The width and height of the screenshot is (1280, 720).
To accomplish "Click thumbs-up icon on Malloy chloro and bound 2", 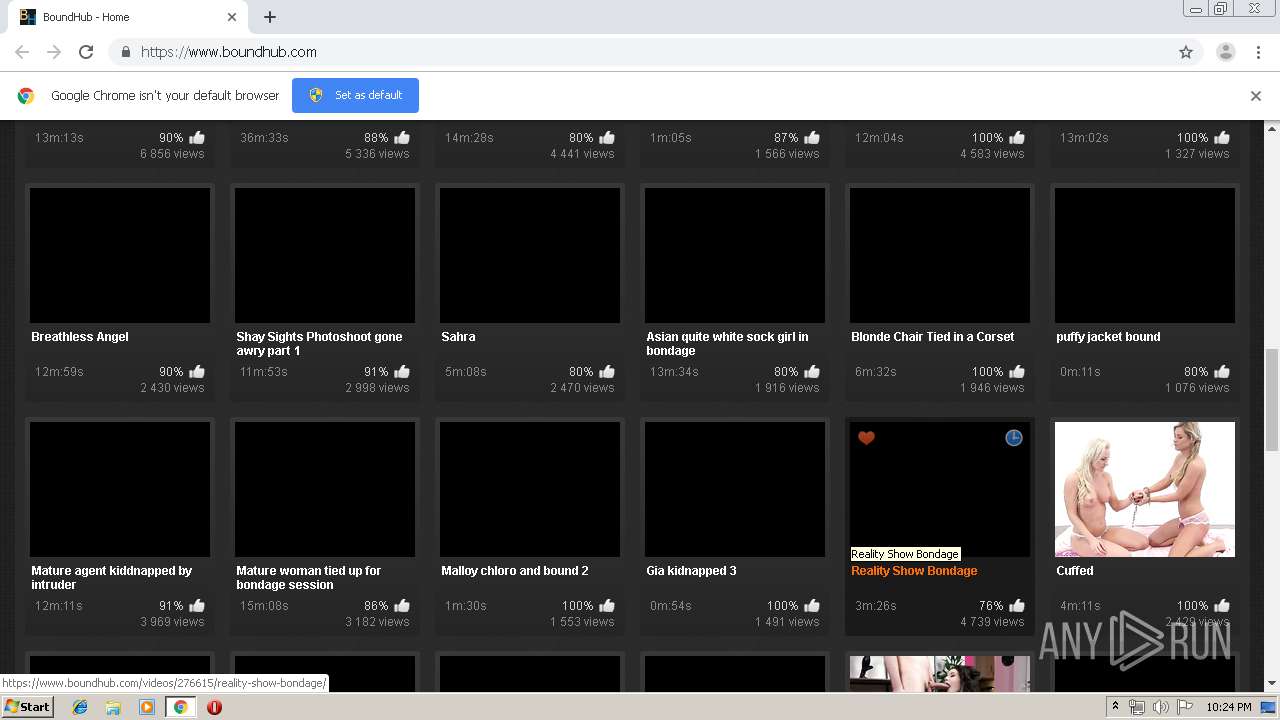I will tap(607, 606).
